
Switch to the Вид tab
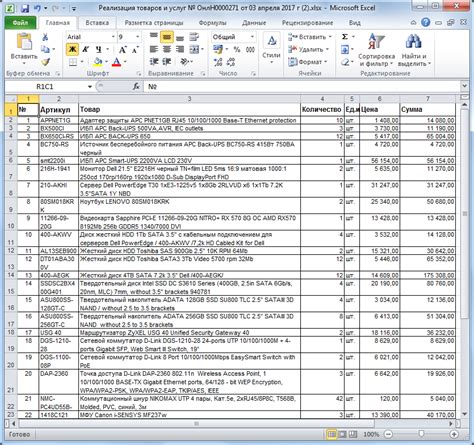point(355,23)
